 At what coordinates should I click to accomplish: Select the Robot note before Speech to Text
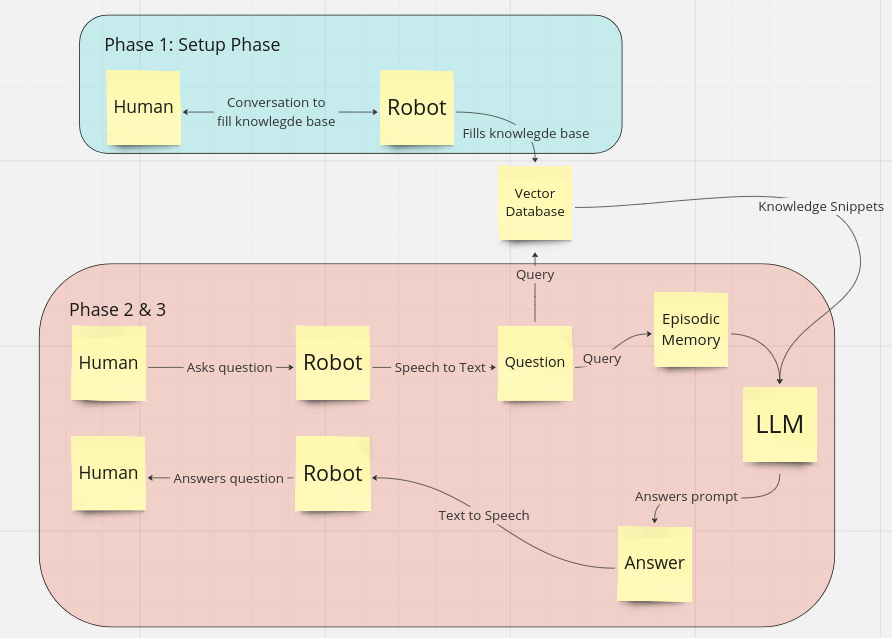(x=332, y=363)
